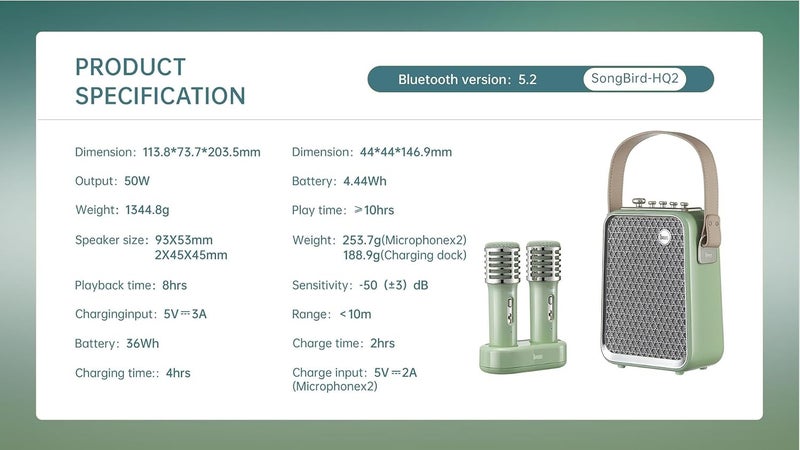This screenshot has width=800, height=450.
Task: Click the Play time ≥10hrs entry
Action: pos(343,210)
